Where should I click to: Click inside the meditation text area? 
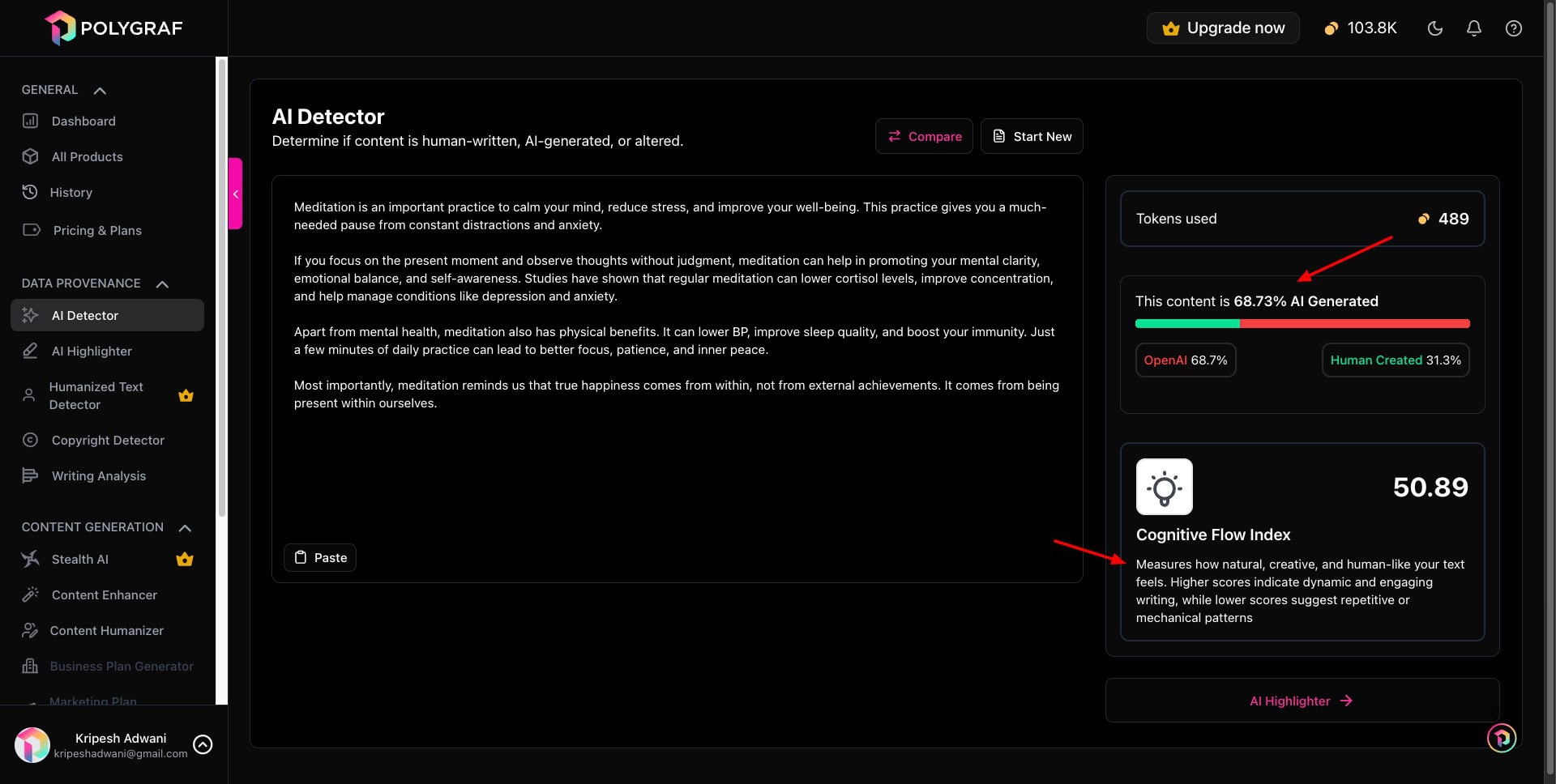[x=677, y=470]
